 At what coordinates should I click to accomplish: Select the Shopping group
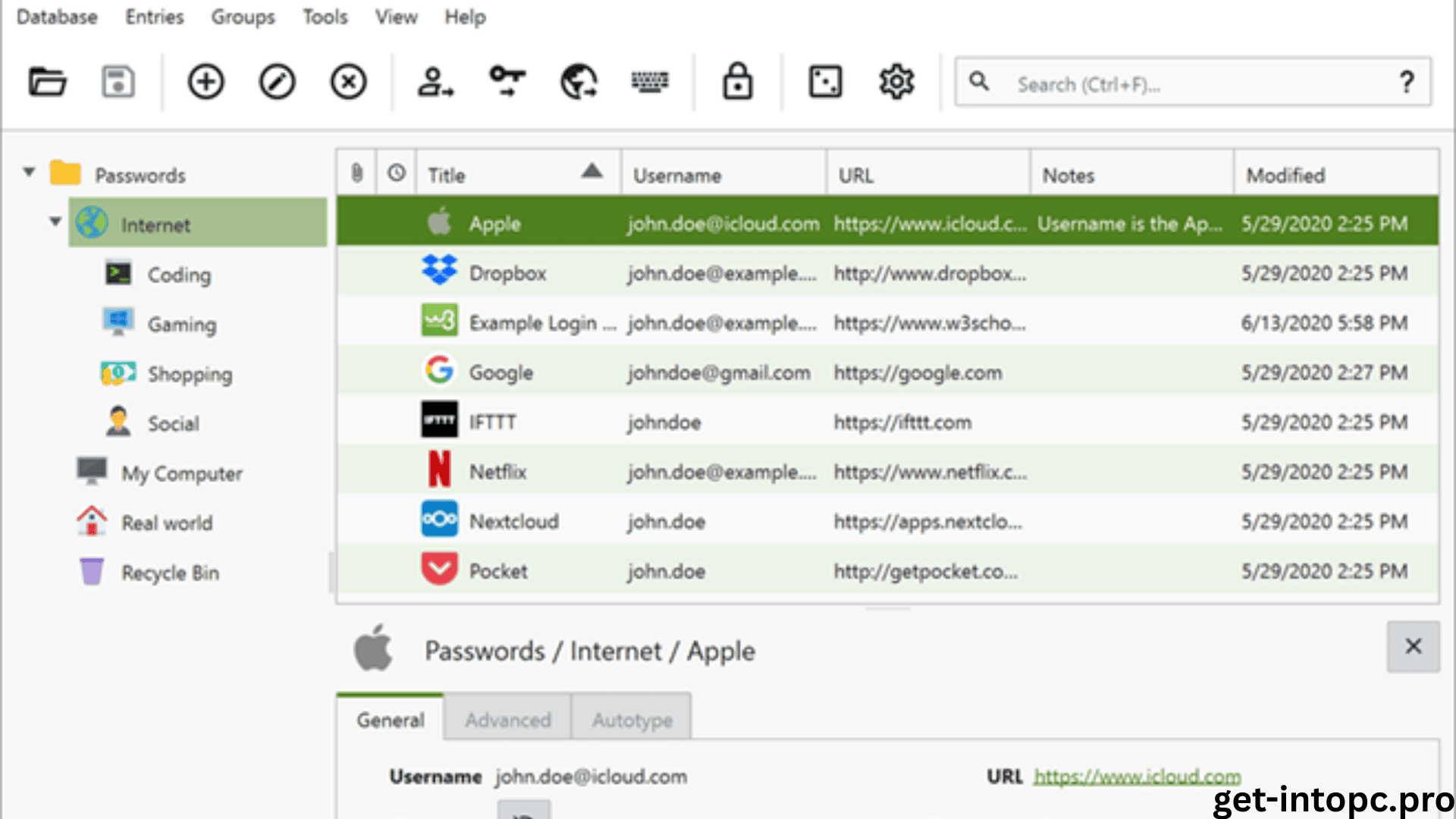190,374
